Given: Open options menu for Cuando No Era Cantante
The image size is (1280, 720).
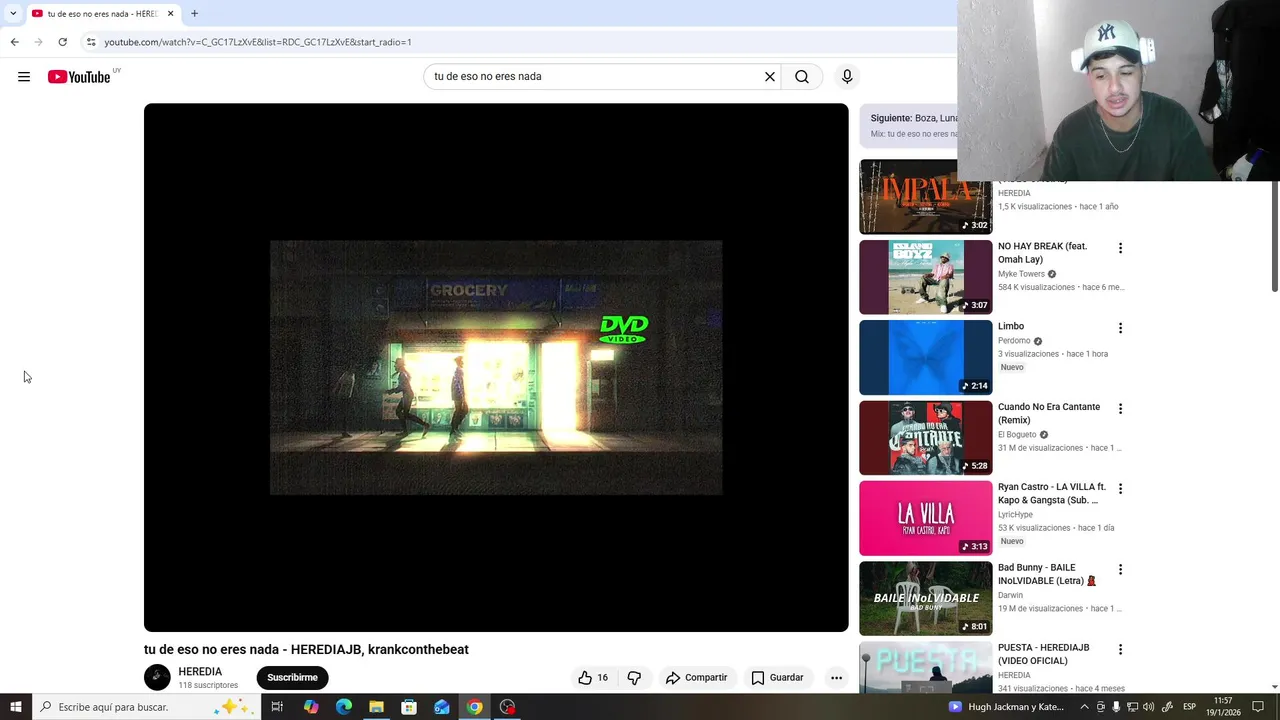Looking at the screenshot, I should [x=1120, y=409].
